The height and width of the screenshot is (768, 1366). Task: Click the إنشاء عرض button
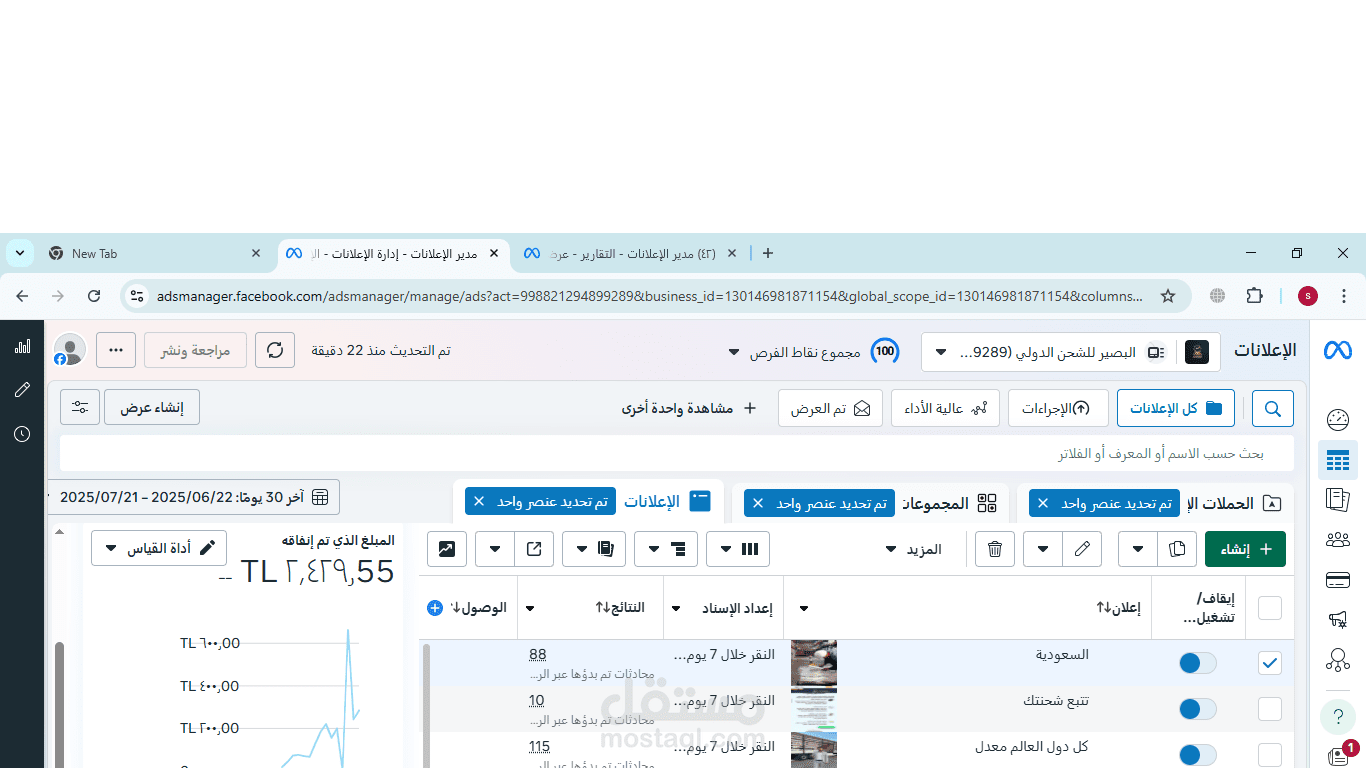pos(152,408)
